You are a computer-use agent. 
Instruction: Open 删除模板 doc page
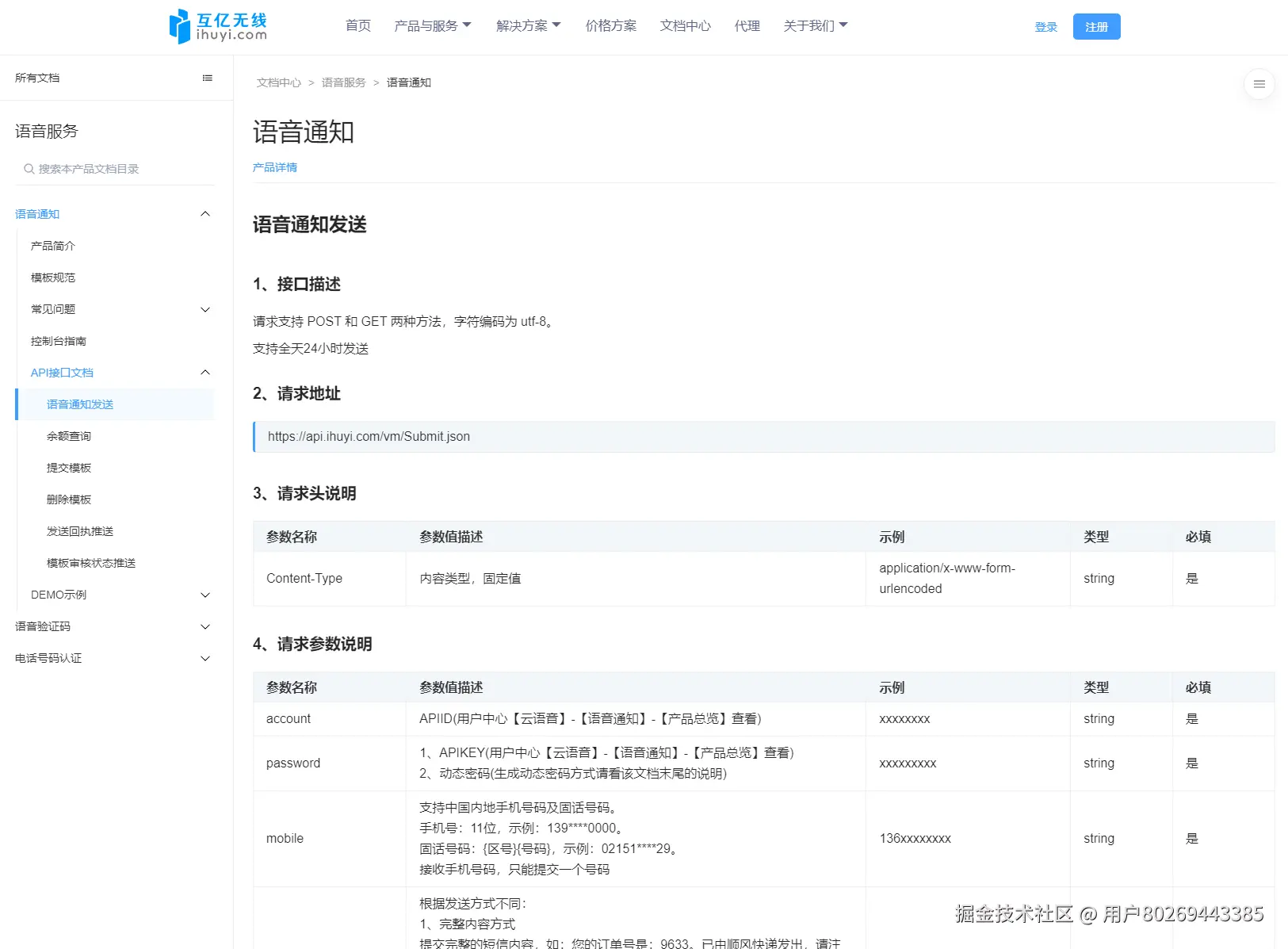tap(69, 499)
